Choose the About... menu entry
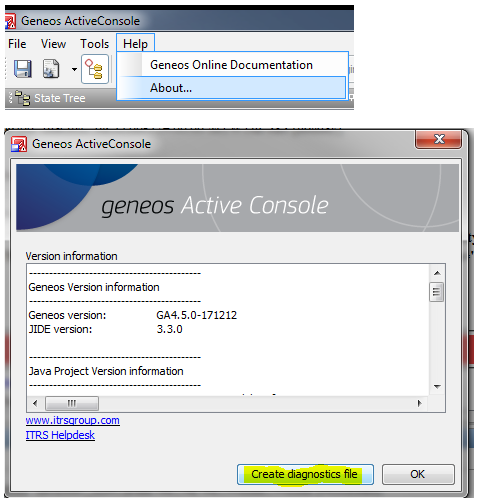This screenshot has height=498, width=477. point(232,88)
